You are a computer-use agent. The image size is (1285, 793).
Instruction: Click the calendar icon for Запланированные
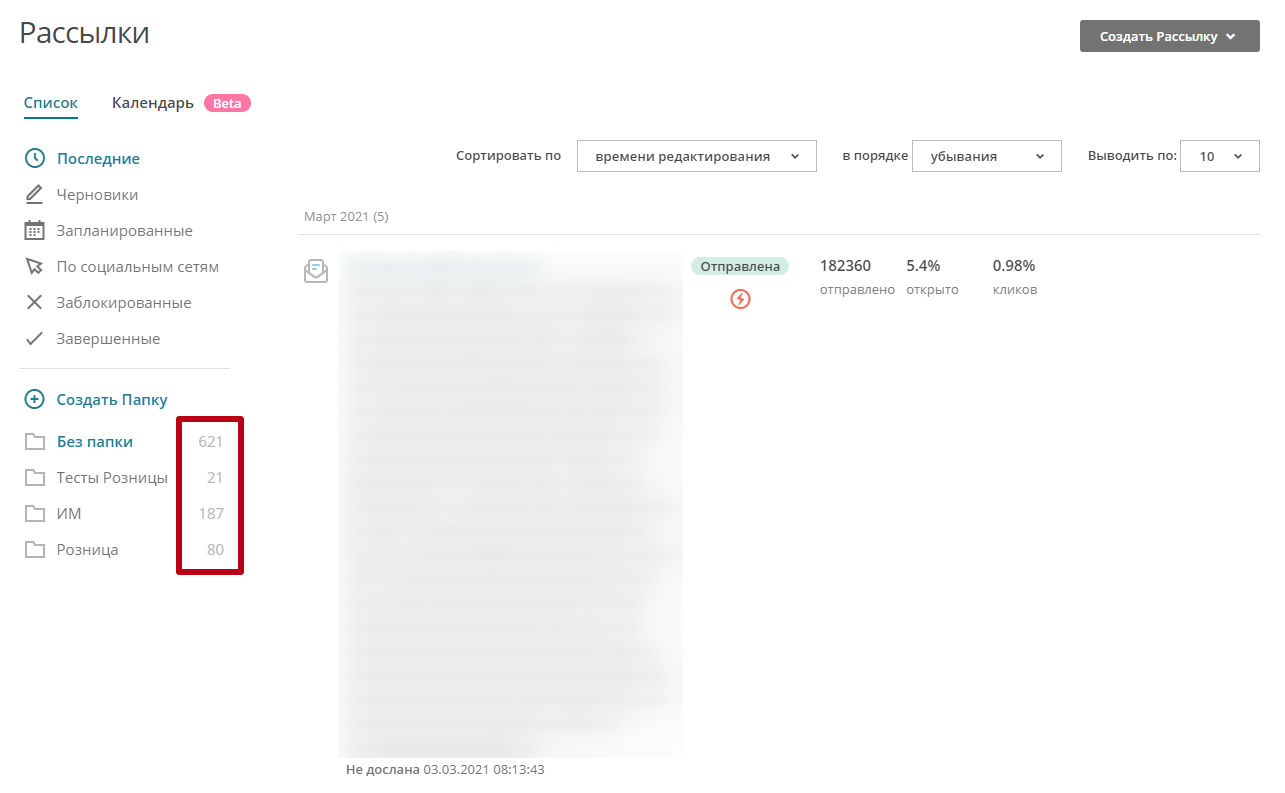(35, 230)
